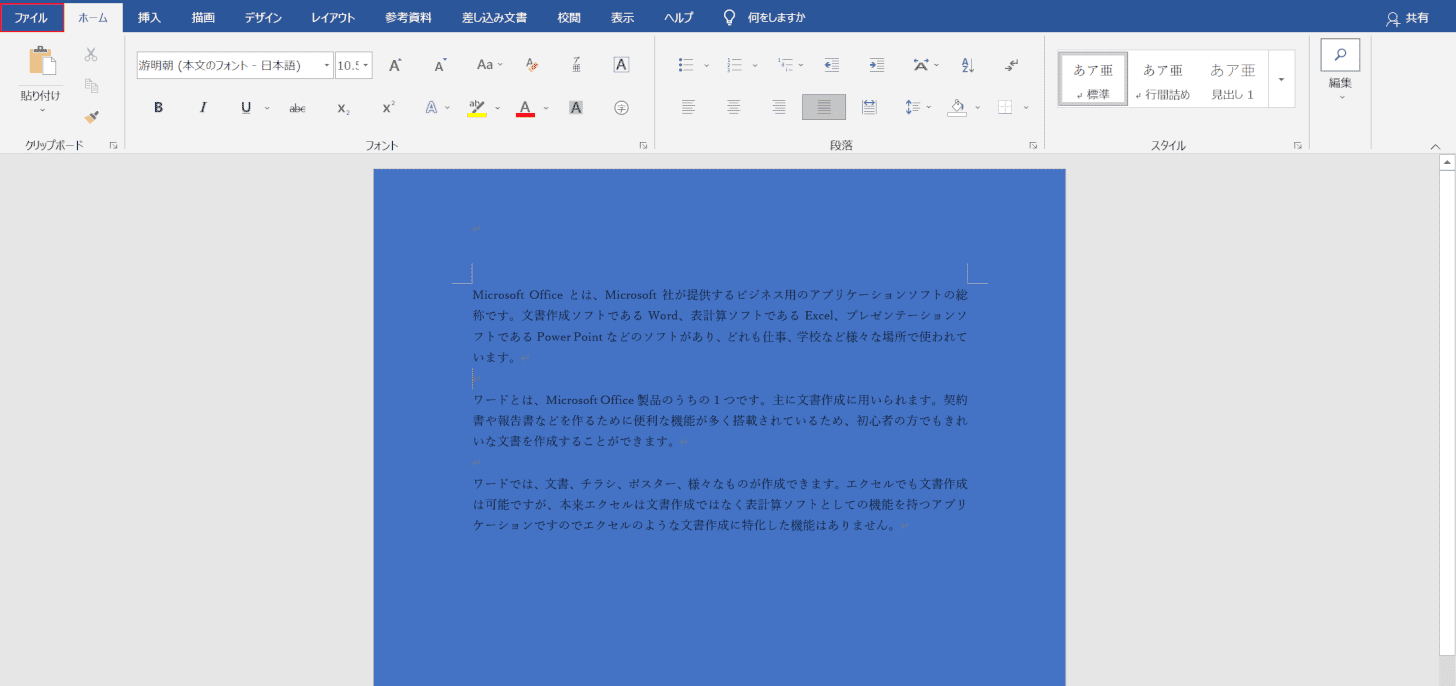
Task: Apply the 行間詰め style
Action: 1163,79
